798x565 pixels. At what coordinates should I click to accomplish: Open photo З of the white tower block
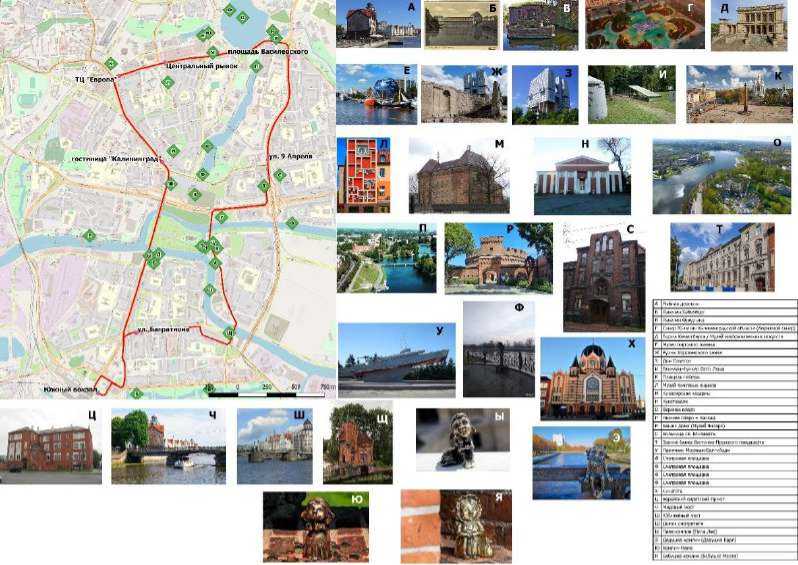[545, 95]
